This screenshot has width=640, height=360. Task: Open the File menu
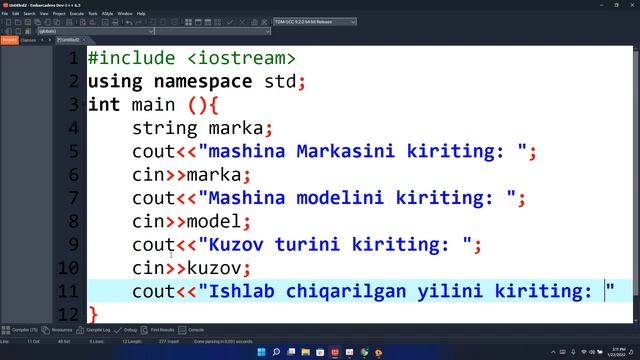4,13
